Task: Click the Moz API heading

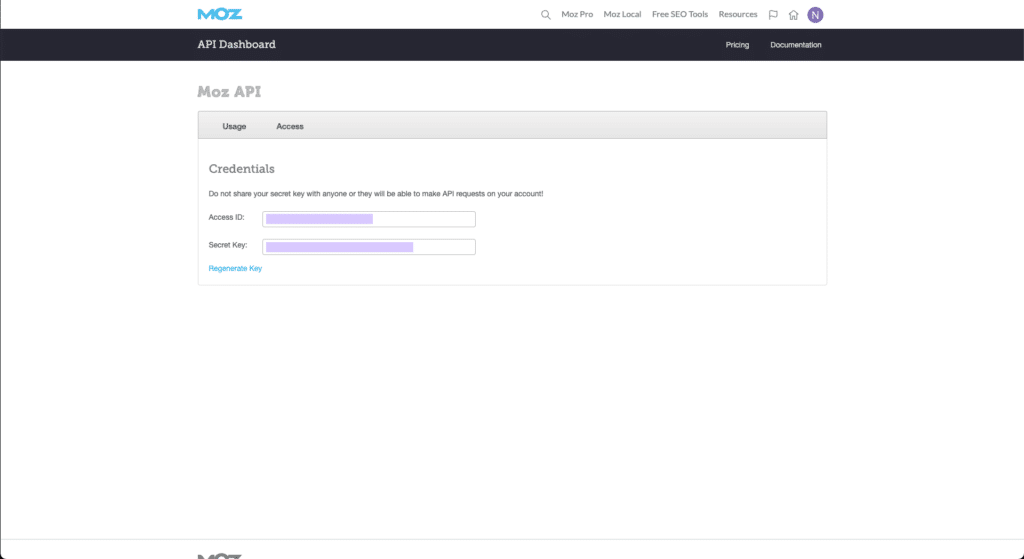Action: click(x=229, y=91)
